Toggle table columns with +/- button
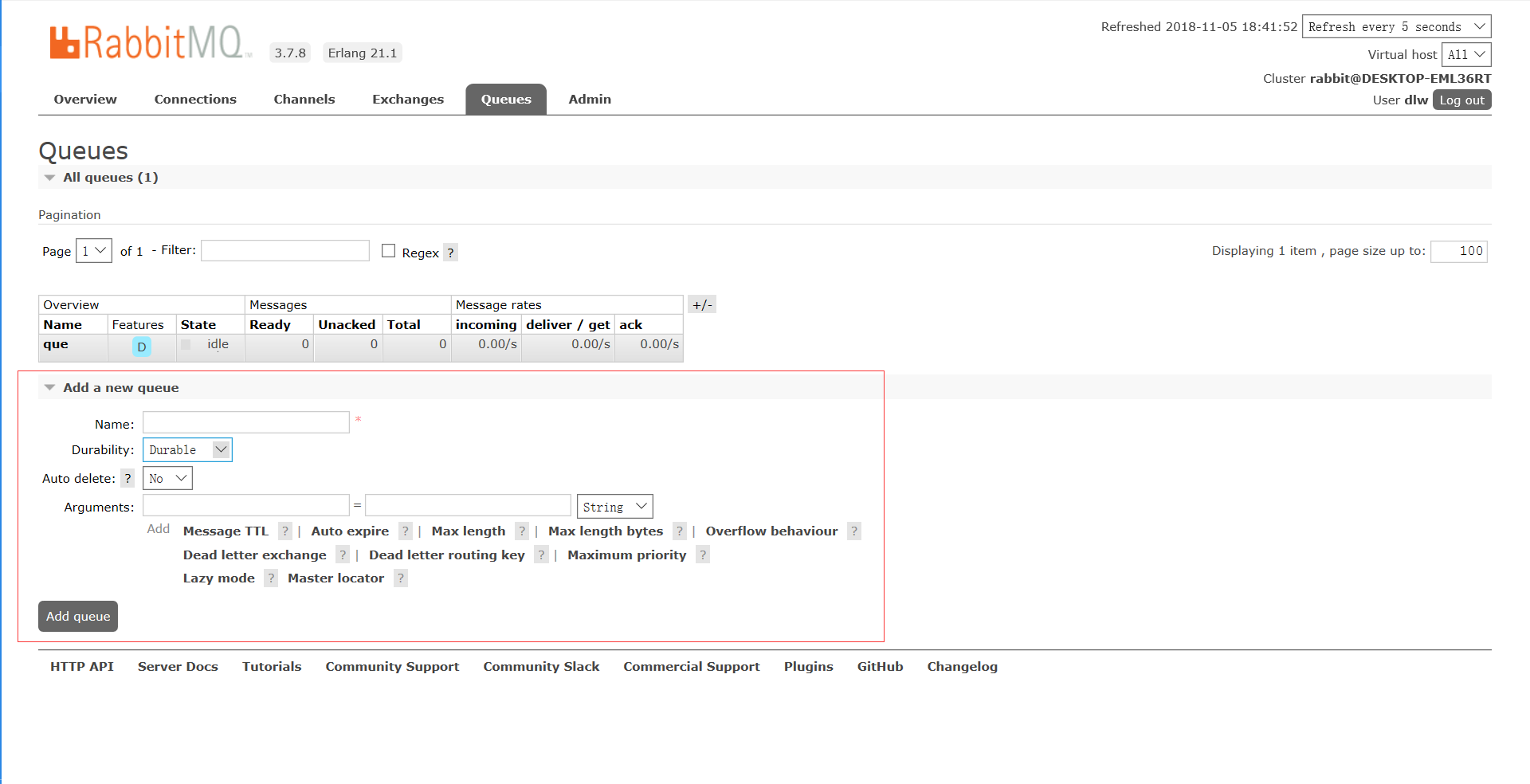The width and height of the screenshot is (1530, 784). pos(702,304)
